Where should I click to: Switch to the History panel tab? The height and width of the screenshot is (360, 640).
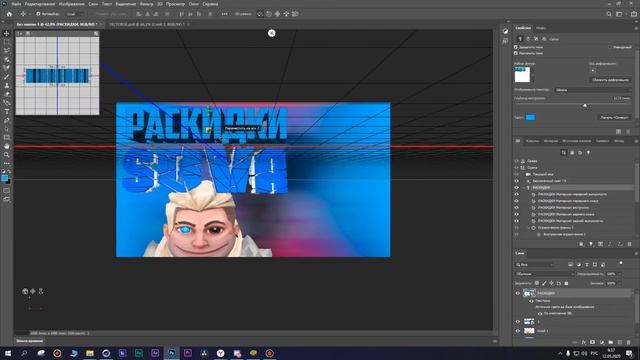[x=551, y=141]
